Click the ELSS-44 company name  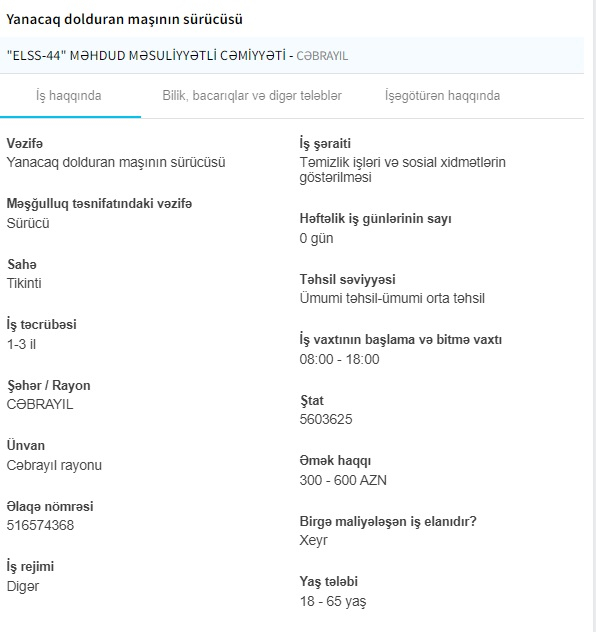[147, 56]
